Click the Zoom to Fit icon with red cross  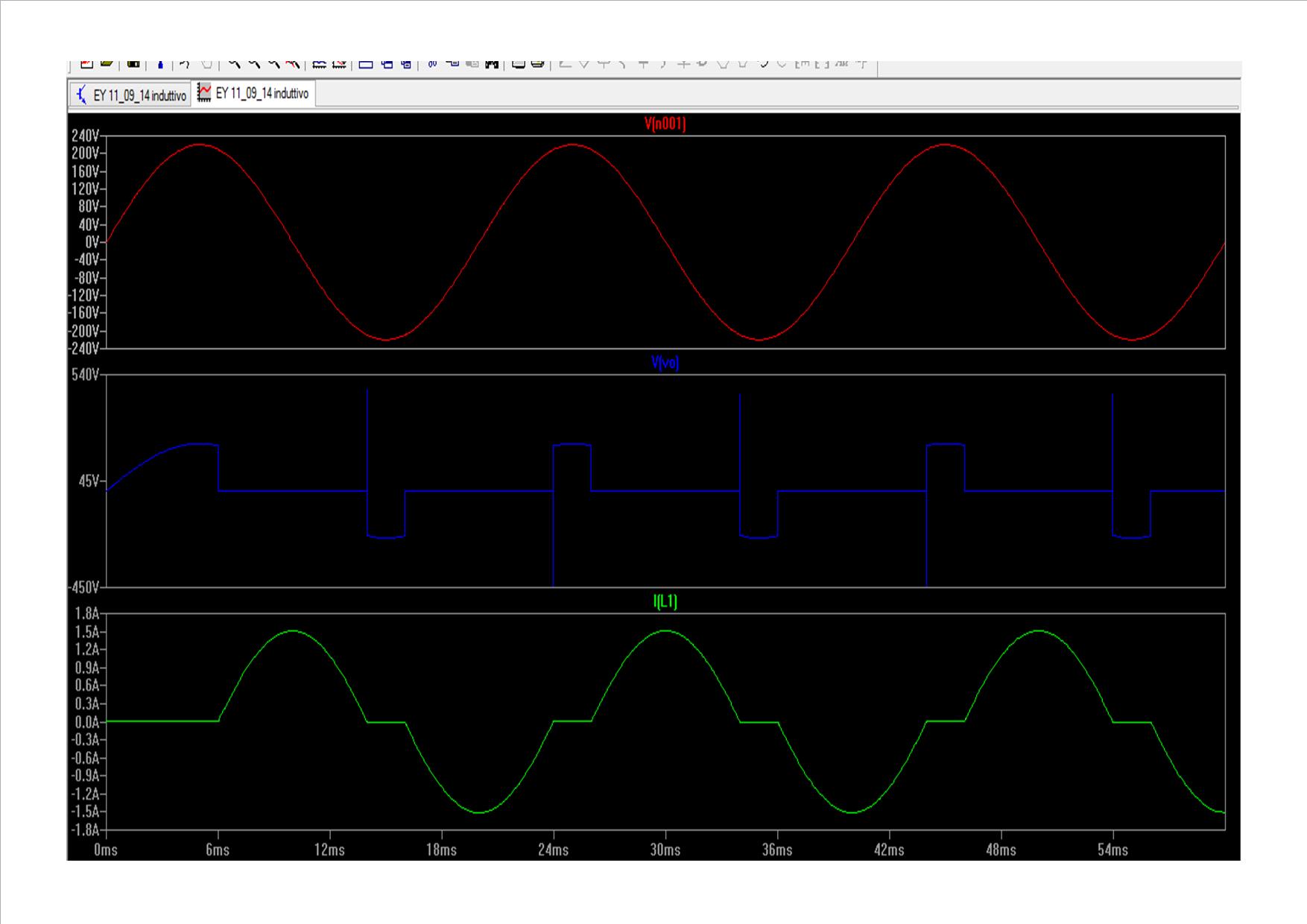294,64
